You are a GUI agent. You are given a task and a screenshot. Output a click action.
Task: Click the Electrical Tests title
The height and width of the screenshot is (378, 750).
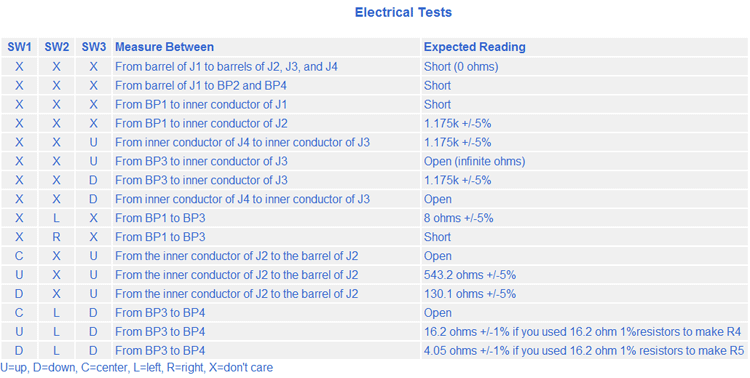click(x=403, y=12)
